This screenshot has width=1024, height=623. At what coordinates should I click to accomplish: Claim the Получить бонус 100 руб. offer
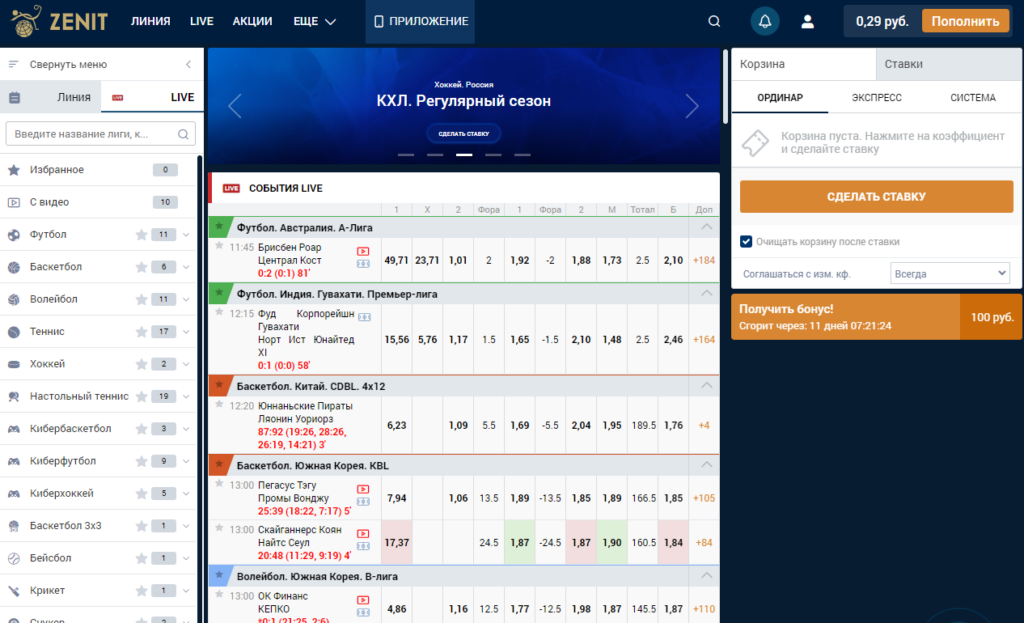(x=876, y=317)
